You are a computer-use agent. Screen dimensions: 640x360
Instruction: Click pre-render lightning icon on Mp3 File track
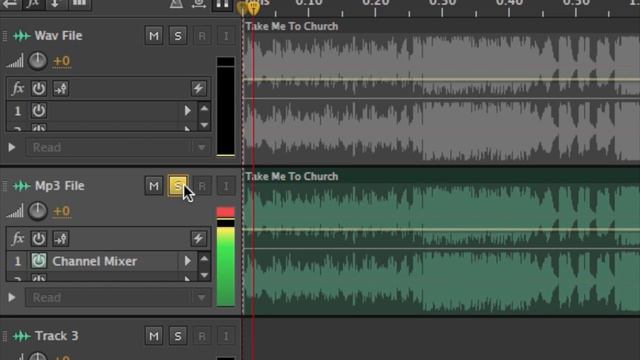[x=198, y=239]
